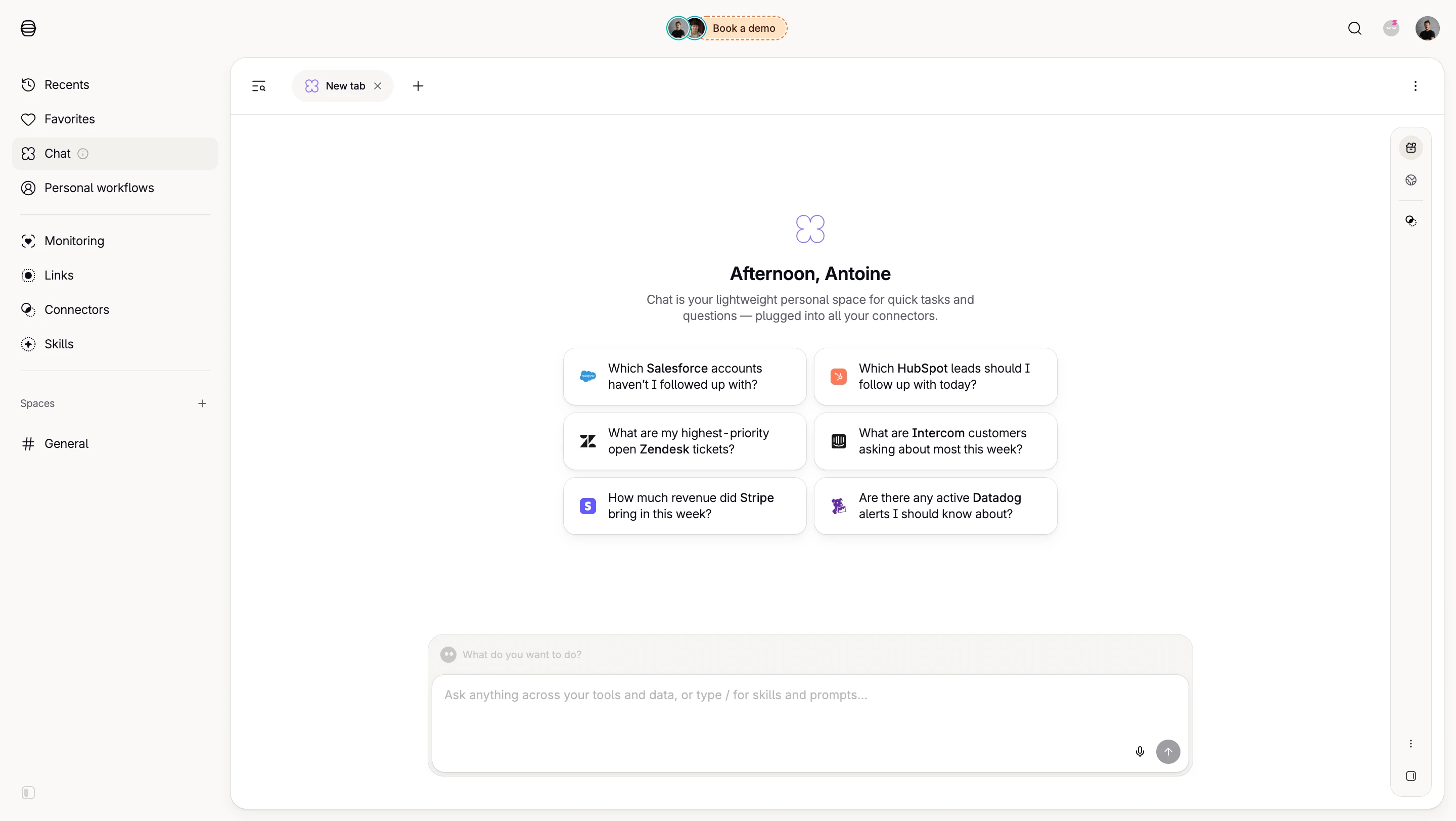The width and height of the screenshot is (1456, 821).
Task: Select the Chat sidebar item
Action: click(x=115, y=154)
